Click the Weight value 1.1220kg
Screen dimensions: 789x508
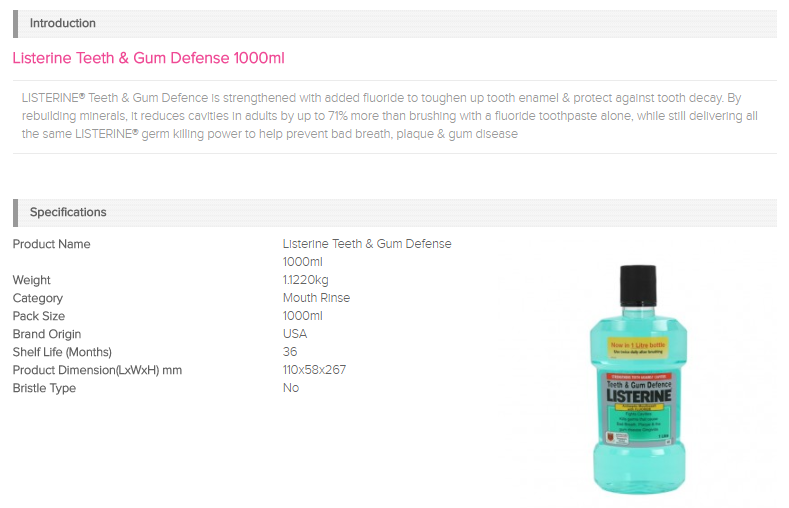[305, 280]
